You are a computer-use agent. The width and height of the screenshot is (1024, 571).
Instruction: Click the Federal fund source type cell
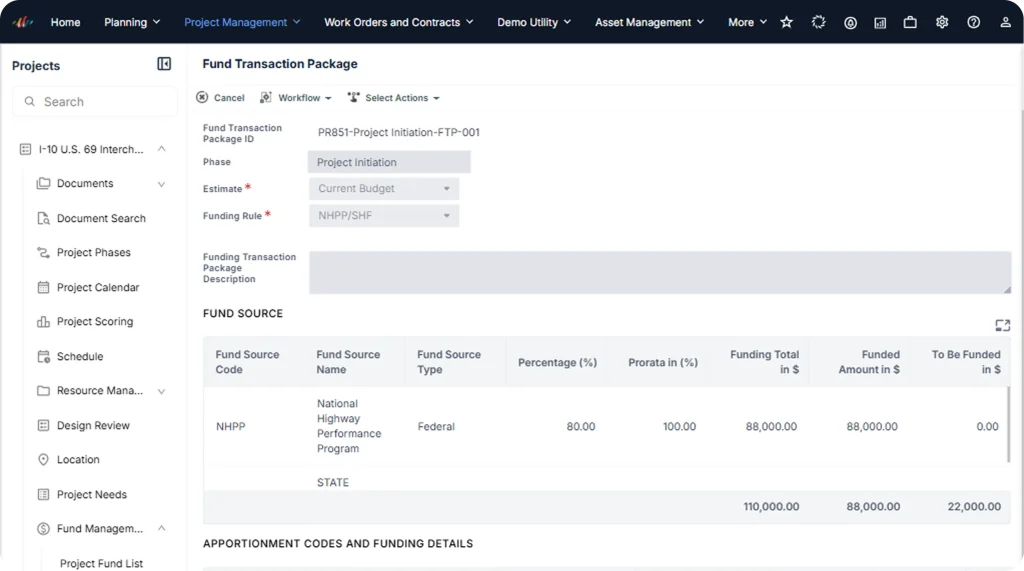(x=436, y=427)
